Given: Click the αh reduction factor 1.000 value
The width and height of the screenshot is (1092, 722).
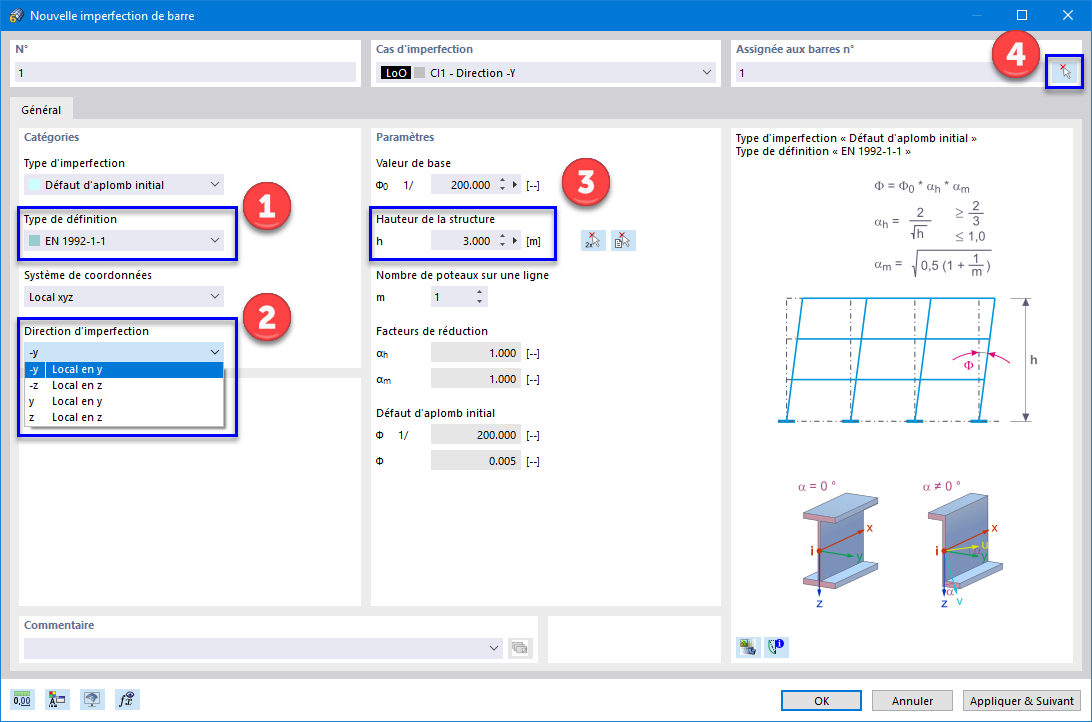Looking at the screenshot, I should coord(476,353).
